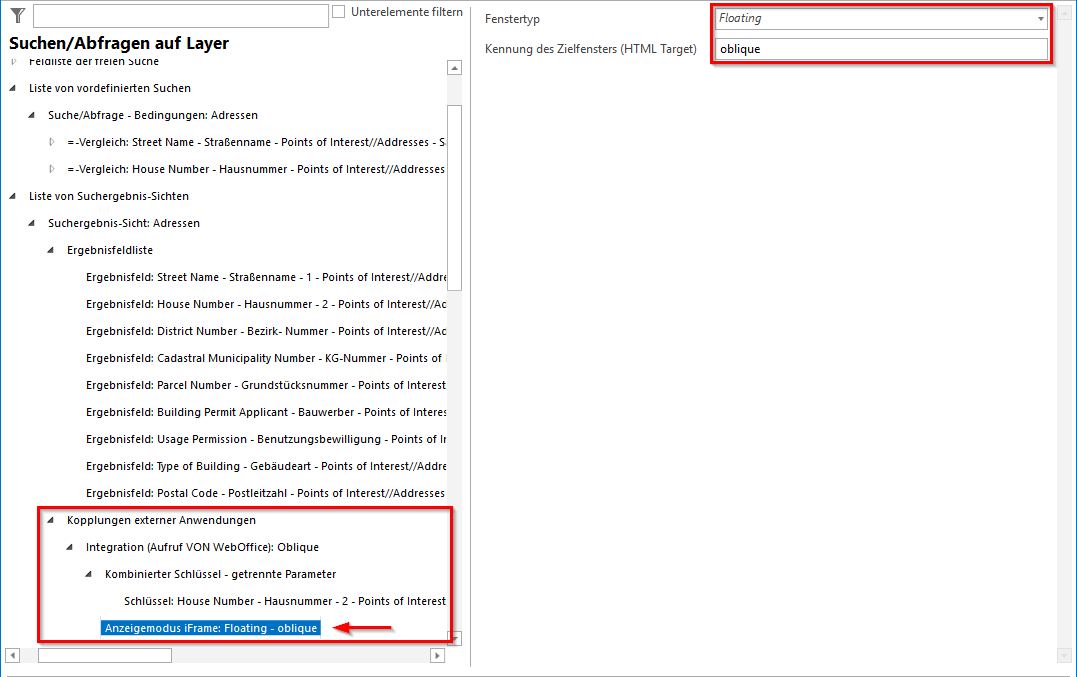Viewport: 1077px width, 677px height.
Task: Click inside the oblique target identifier field
Action: [880, 47]
